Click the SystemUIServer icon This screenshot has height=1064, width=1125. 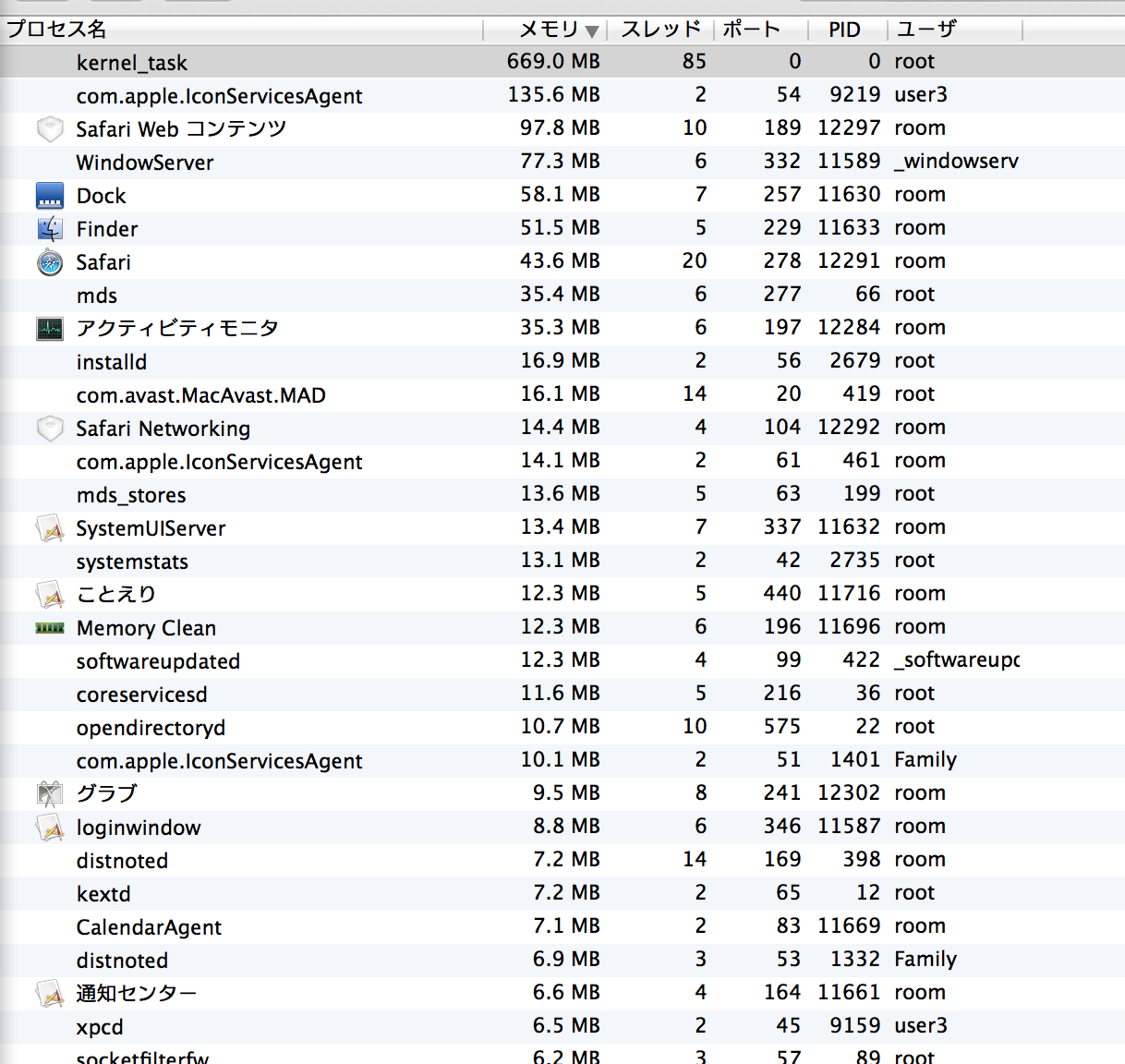pyautogui.click(x=50, y=528)
